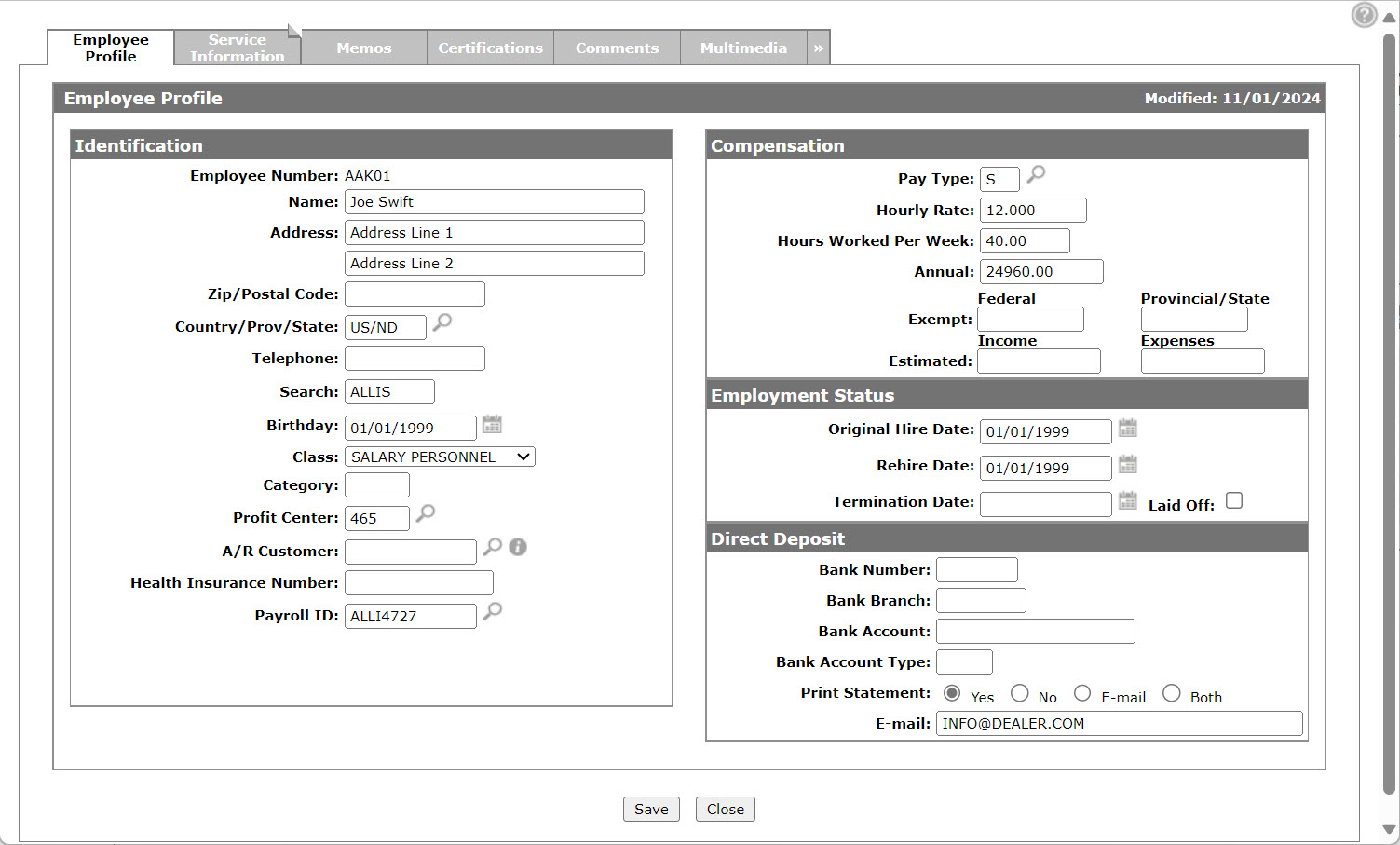Switch to Employee Profile tab

111,48
